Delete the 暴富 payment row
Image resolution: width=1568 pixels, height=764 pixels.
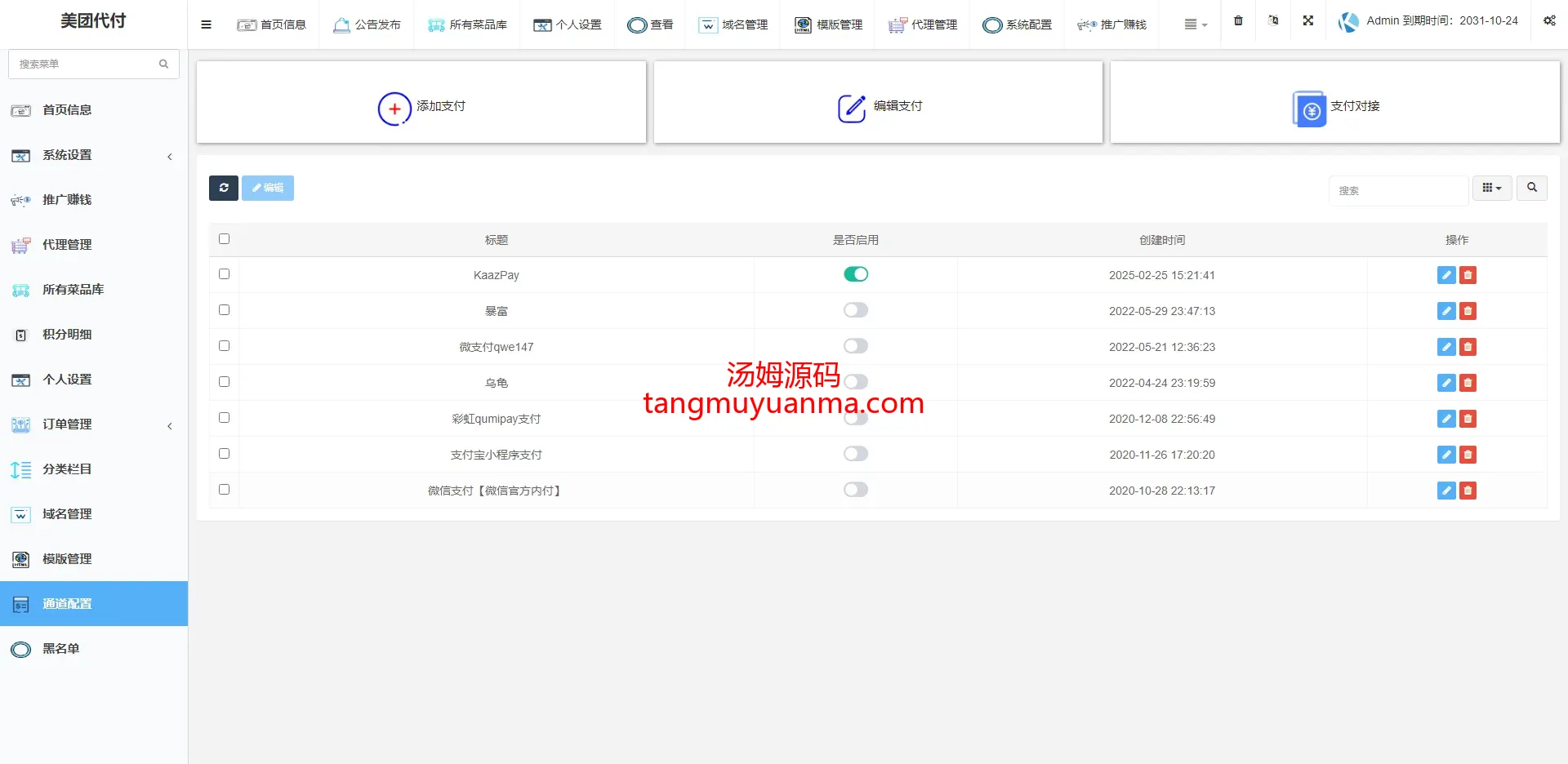click(1468, 311)
